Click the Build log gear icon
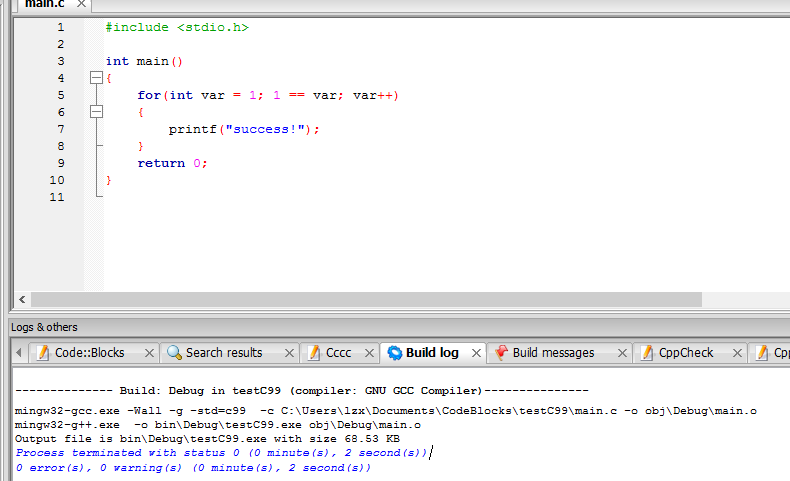The width and height of the screenshot is (790, 481). 395,353
